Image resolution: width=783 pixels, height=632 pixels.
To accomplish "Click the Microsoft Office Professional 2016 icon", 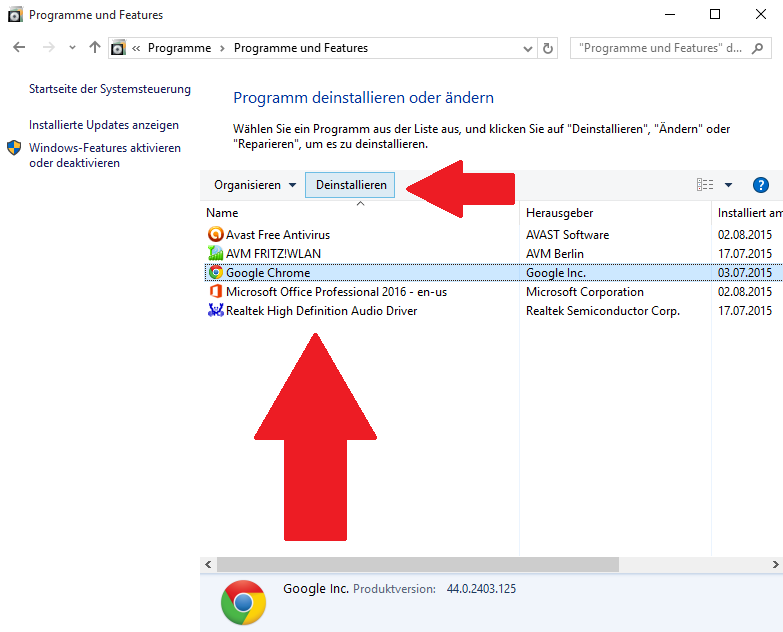I will [215, 292].
